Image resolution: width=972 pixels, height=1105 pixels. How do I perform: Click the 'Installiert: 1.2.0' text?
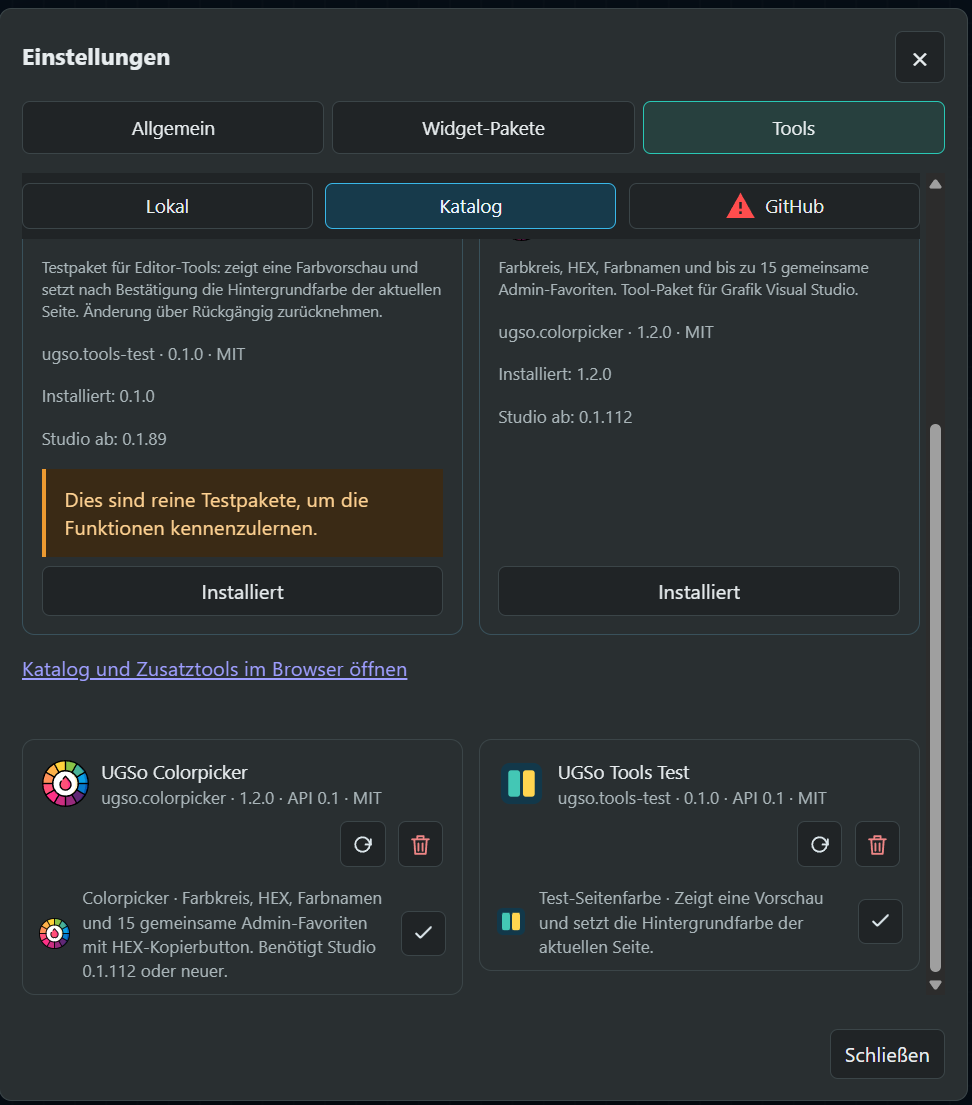click(555, 374)
